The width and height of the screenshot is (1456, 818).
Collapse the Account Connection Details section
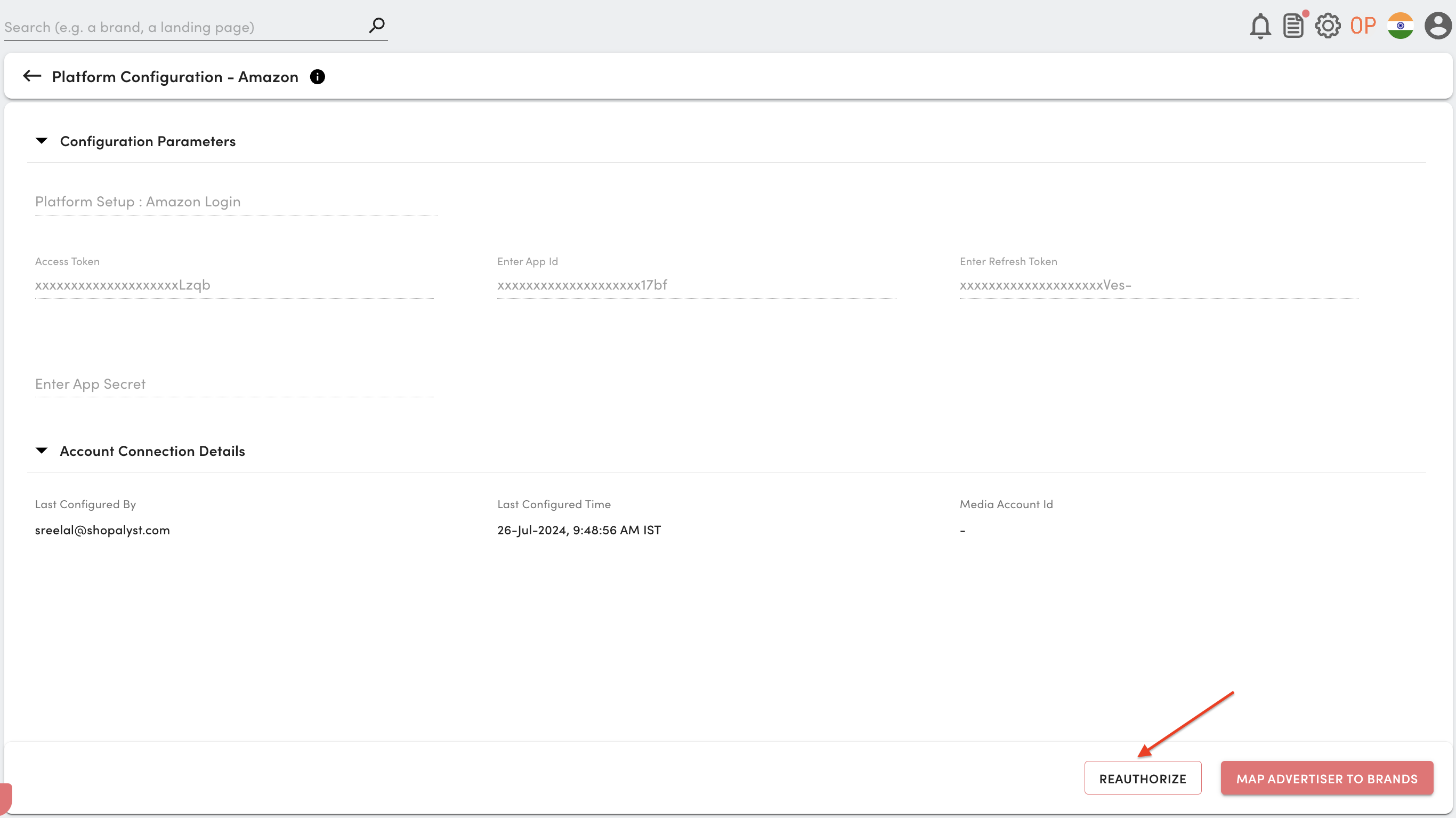click(x=42, y=451)
